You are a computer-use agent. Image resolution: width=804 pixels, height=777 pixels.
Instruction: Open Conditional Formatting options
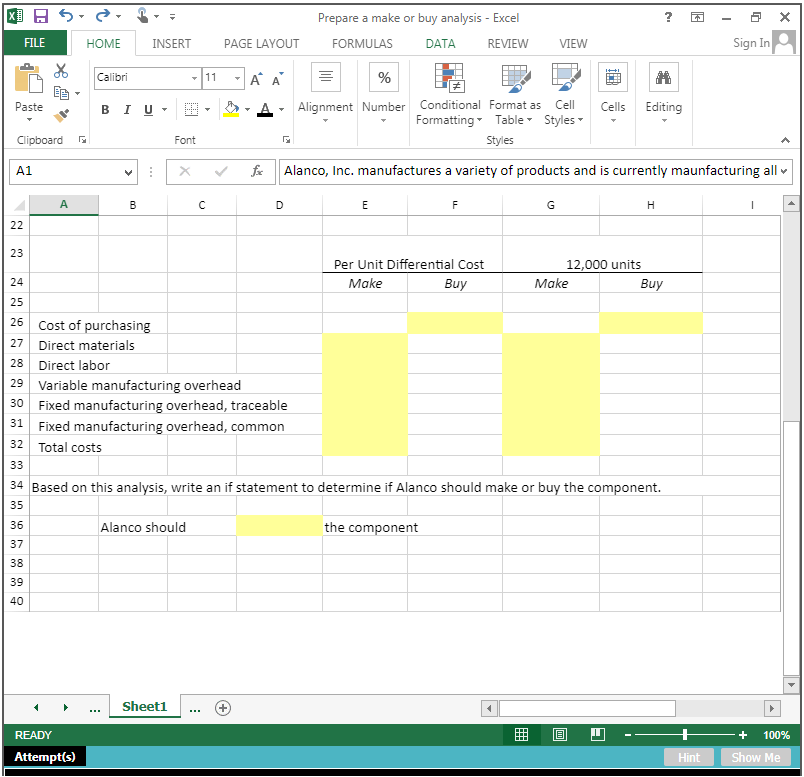click(449, 95)
